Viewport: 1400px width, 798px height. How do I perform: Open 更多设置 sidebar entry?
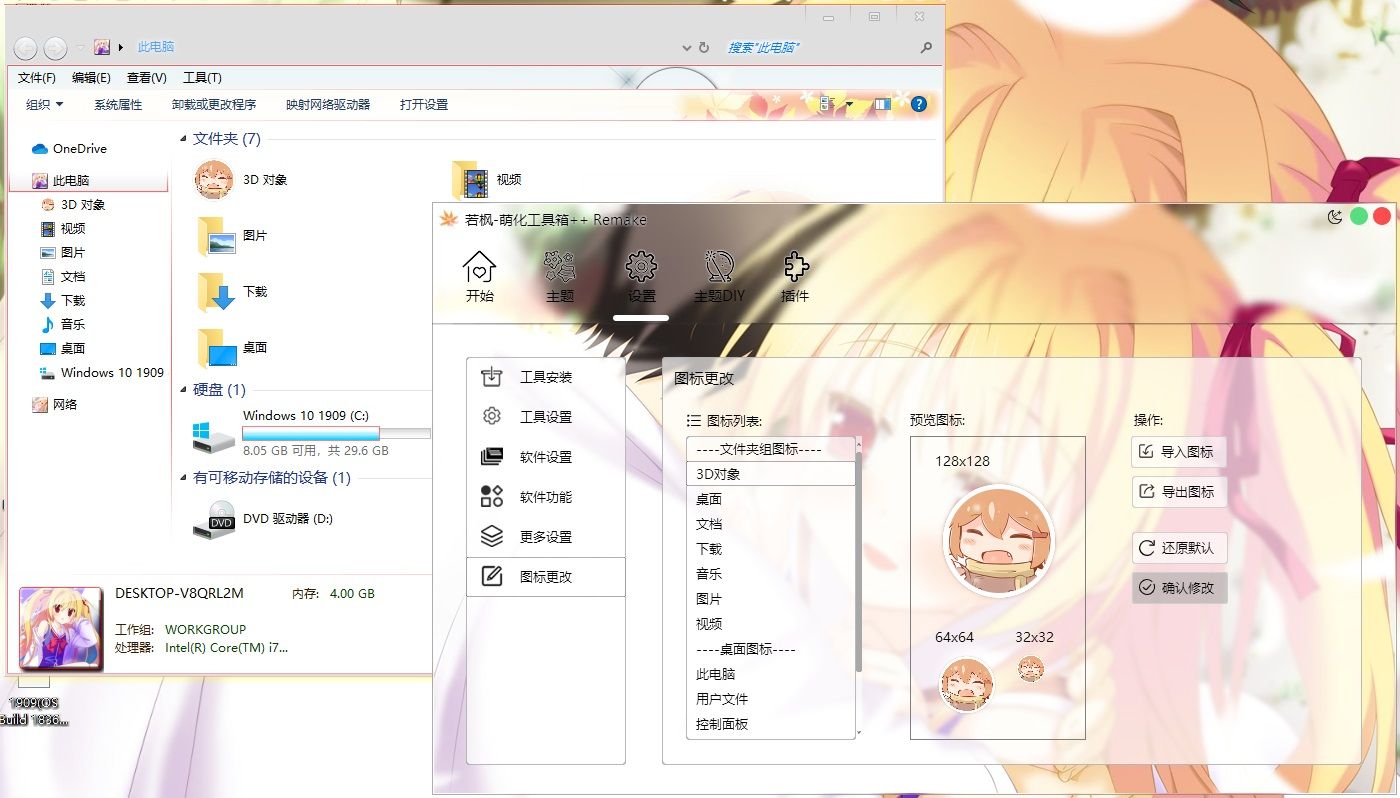tap(546, 537)
